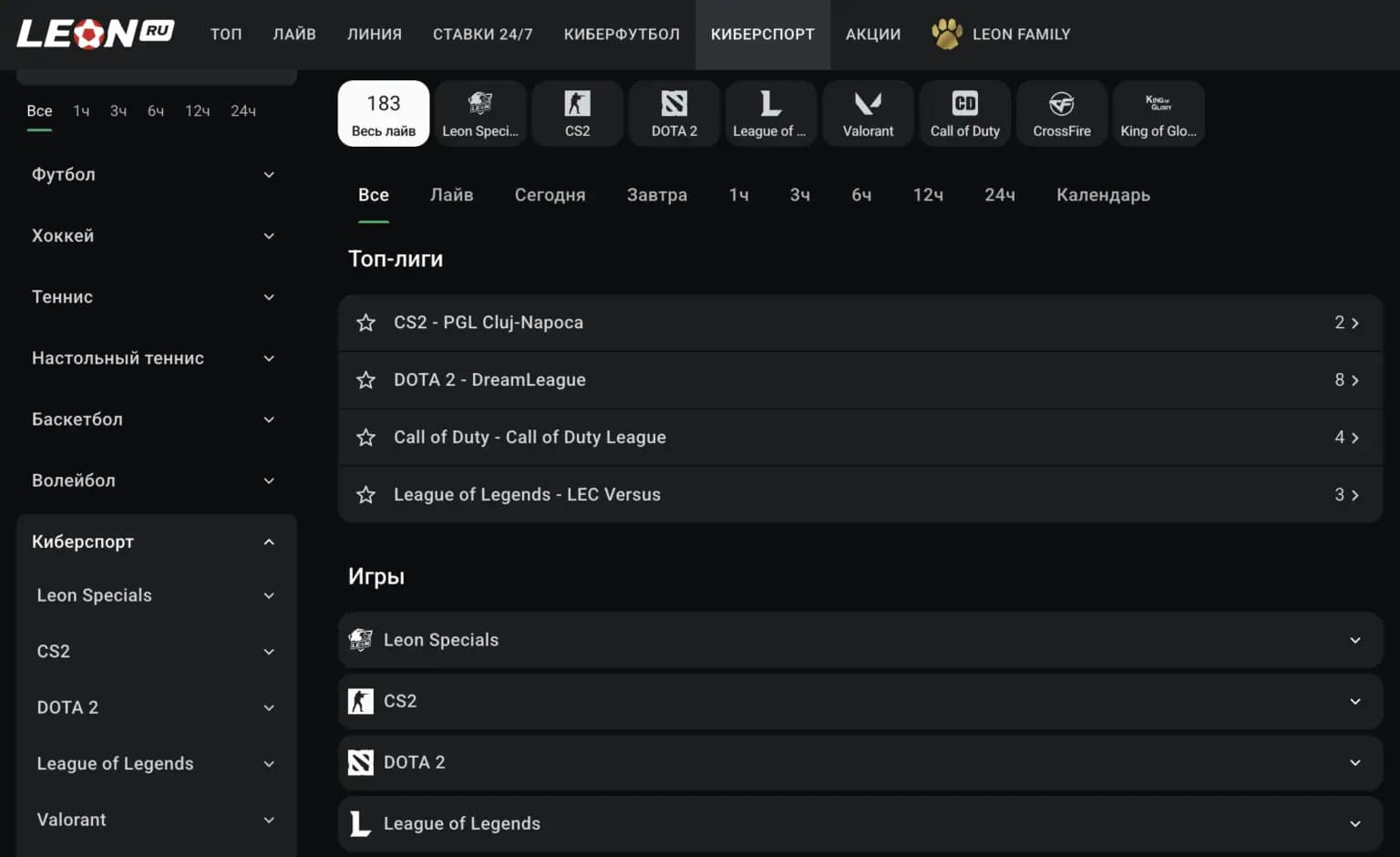1400x857 pixels.
Task: Expand the Футбол sidebar section
Action: tap(269, 175)
